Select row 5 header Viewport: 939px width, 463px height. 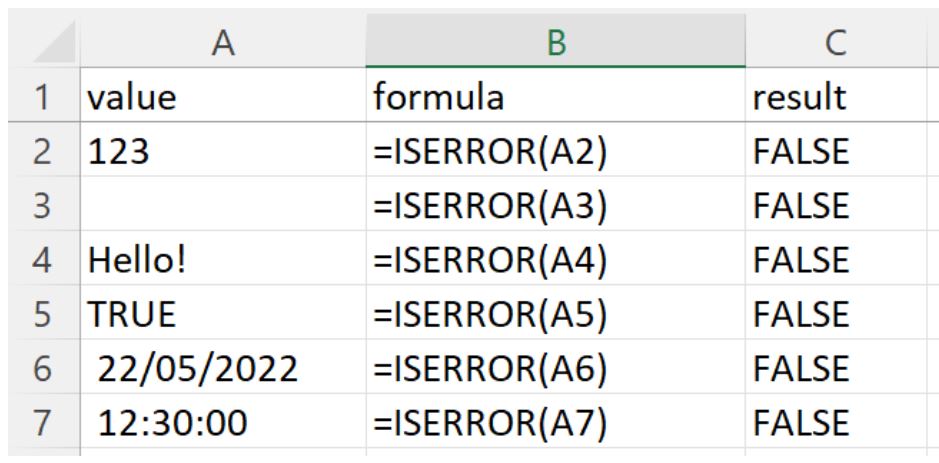pos(39,320)
